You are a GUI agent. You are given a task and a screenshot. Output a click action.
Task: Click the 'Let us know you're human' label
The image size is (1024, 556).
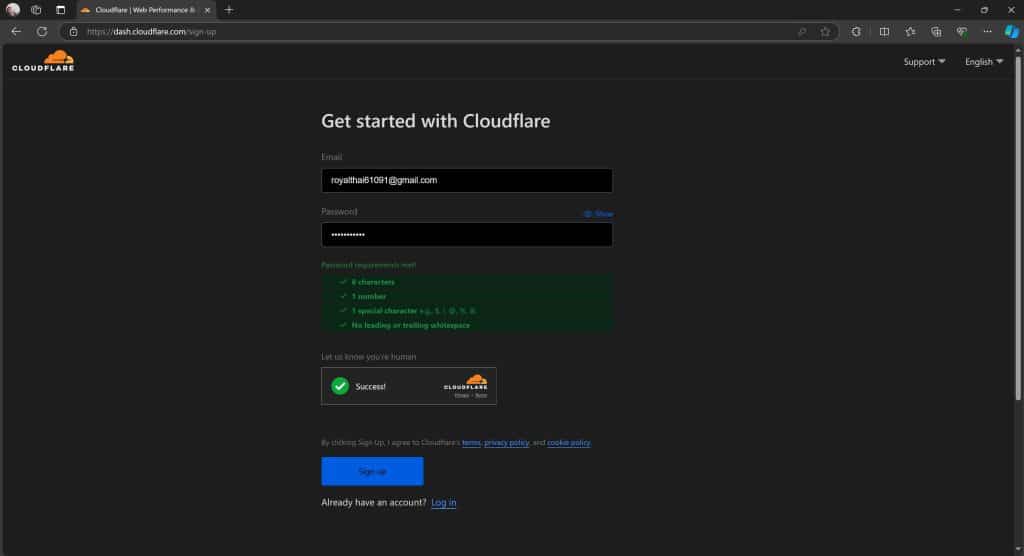[x=368, y=357]
